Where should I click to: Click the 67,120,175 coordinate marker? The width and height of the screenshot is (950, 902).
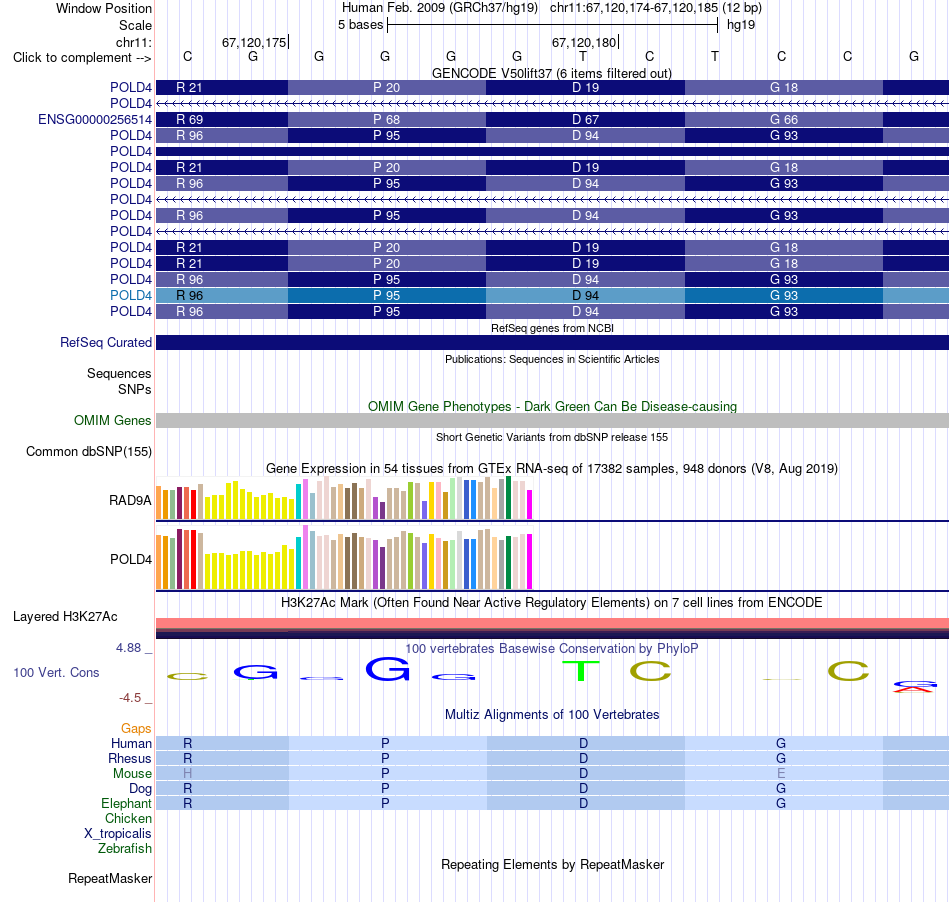255,42
